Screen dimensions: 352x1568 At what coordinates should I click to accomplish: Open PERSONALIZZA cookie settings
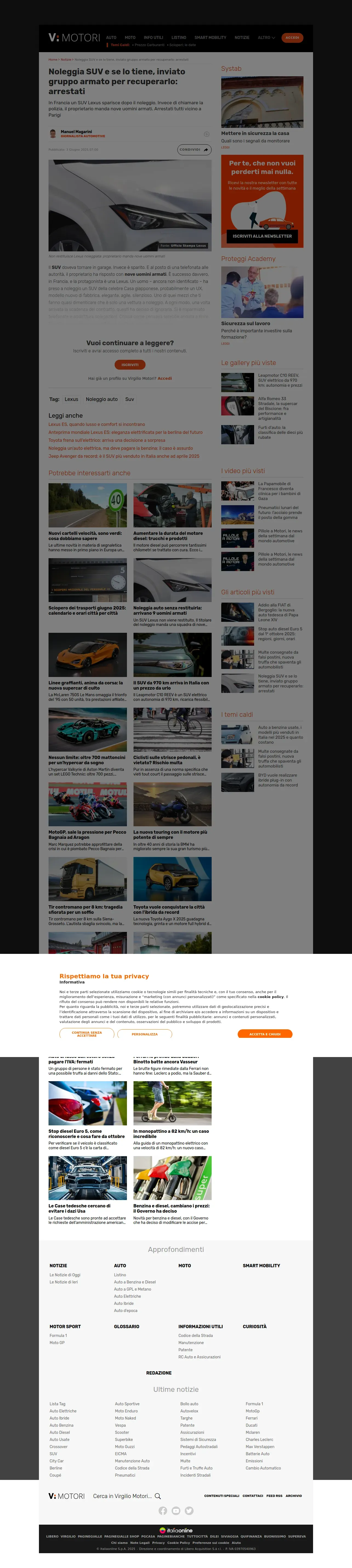145,1033
